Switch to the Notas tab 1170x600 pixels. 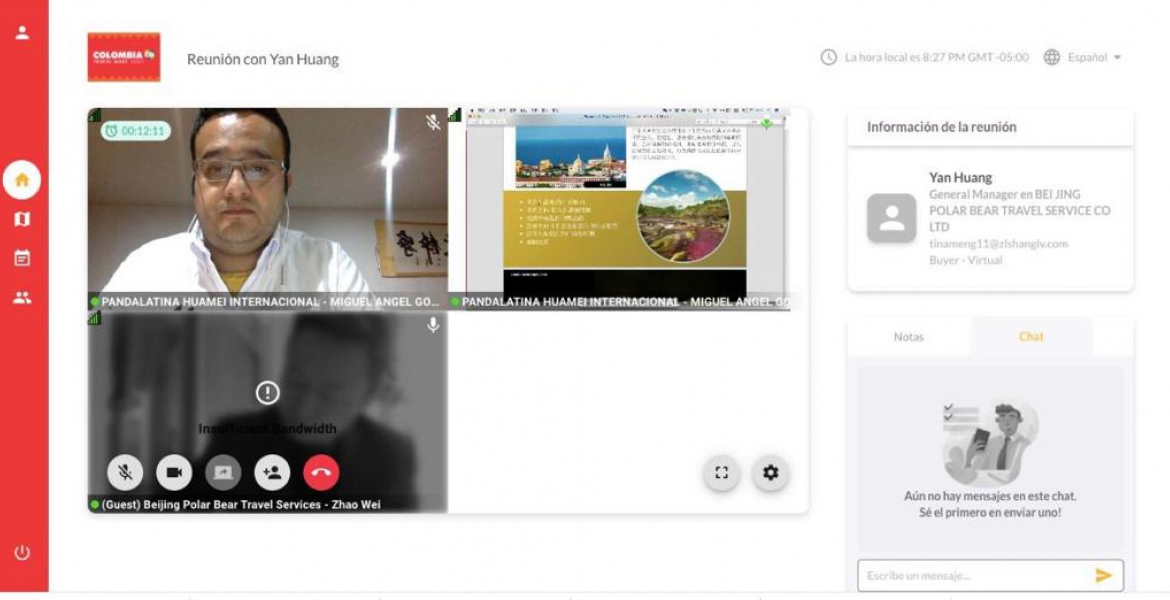tap(909, 337)
